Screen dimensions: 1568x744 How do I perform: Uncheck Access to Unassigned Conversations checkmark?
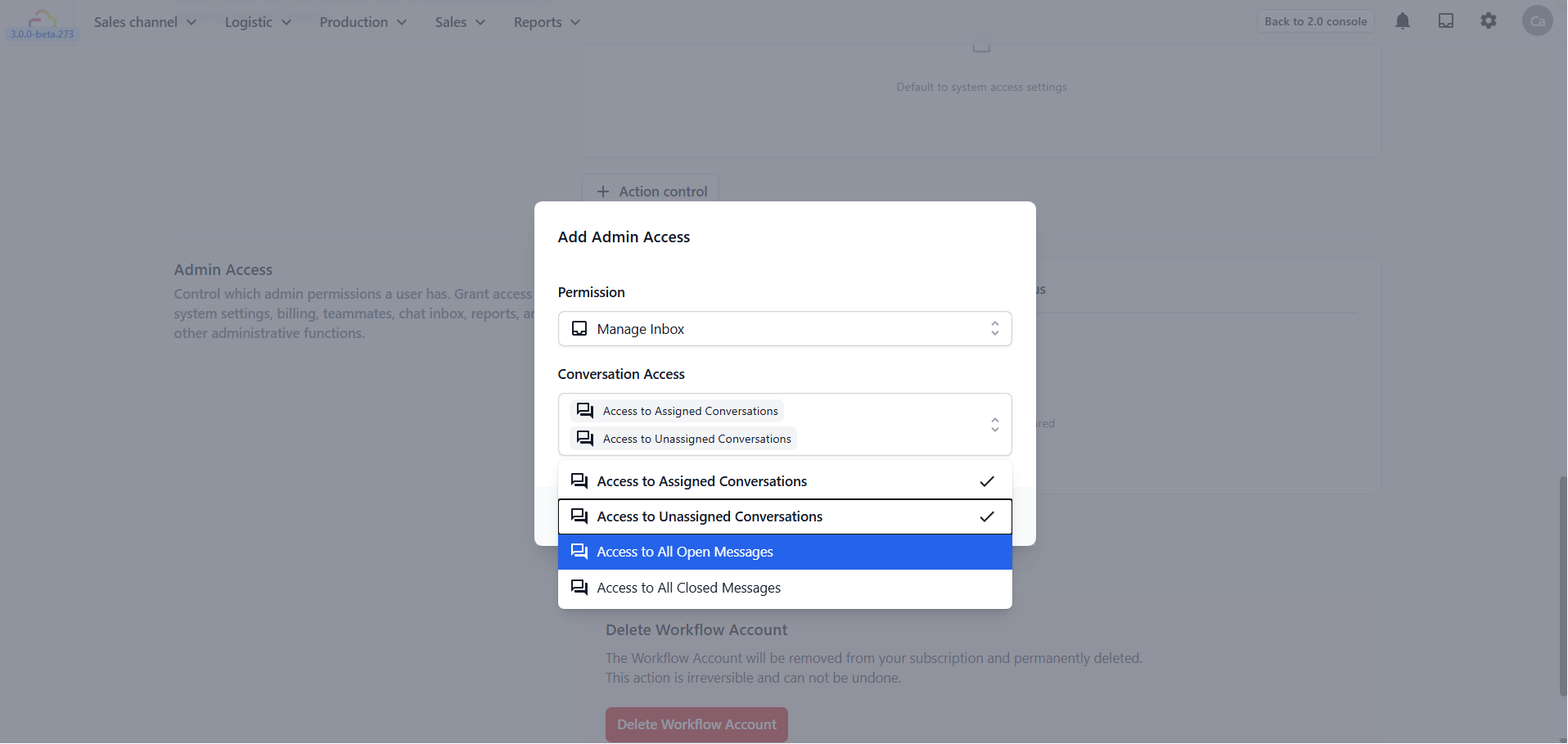(987, 516)
